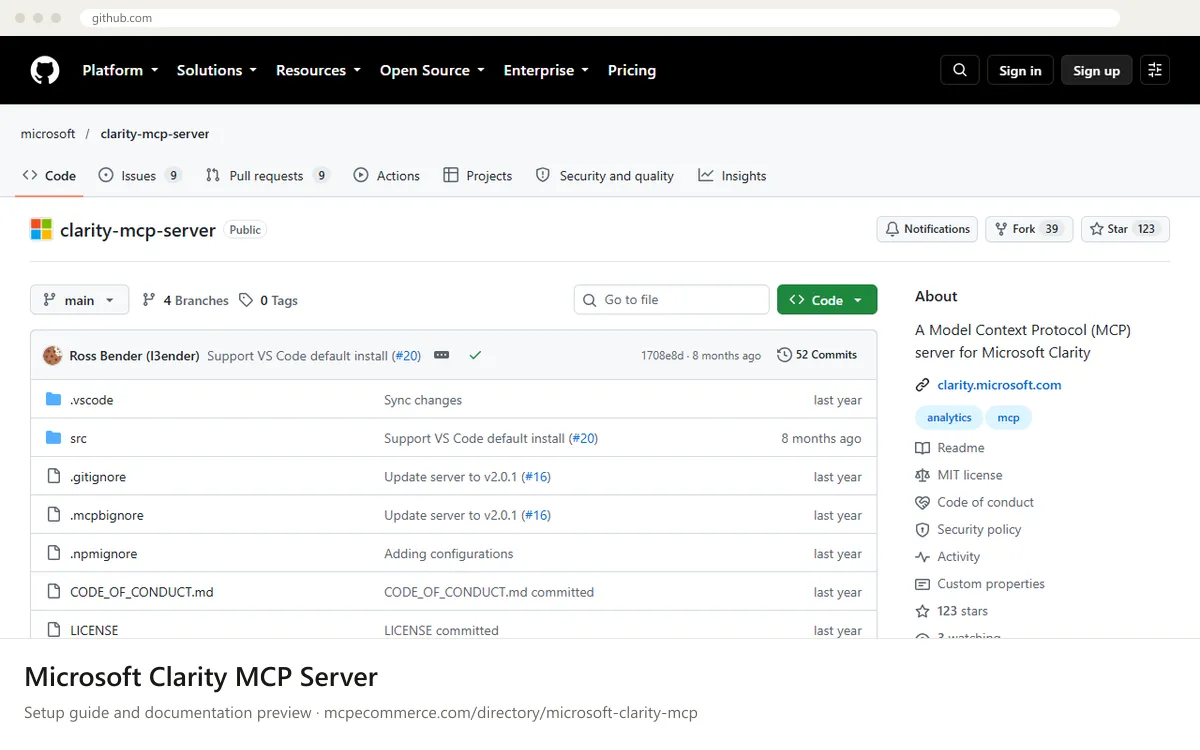Open the 0 Tags link

click(268, 300)
